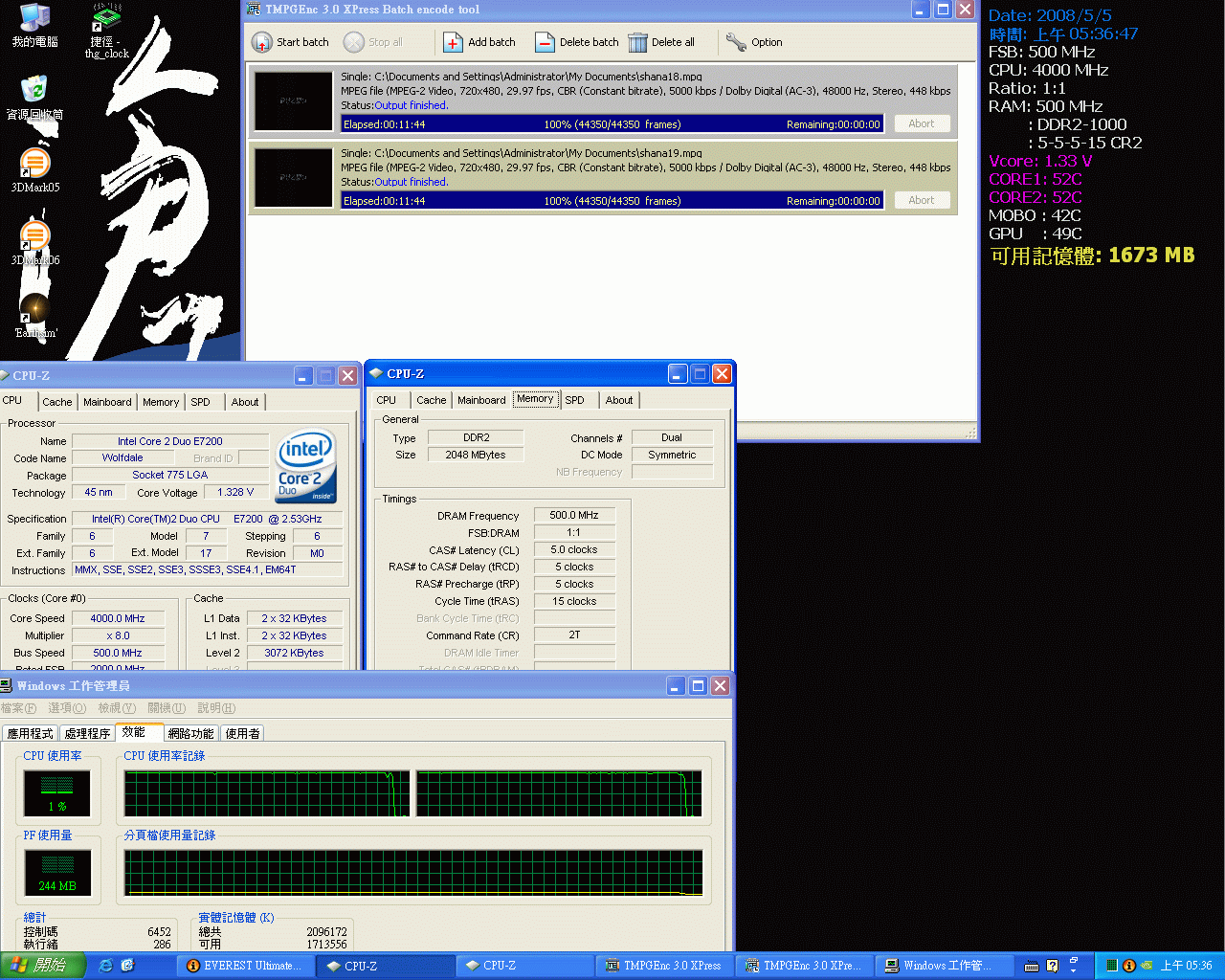
Task: Open the 選項(O) menu in Task Manager
Action: (x=67, y=708)
